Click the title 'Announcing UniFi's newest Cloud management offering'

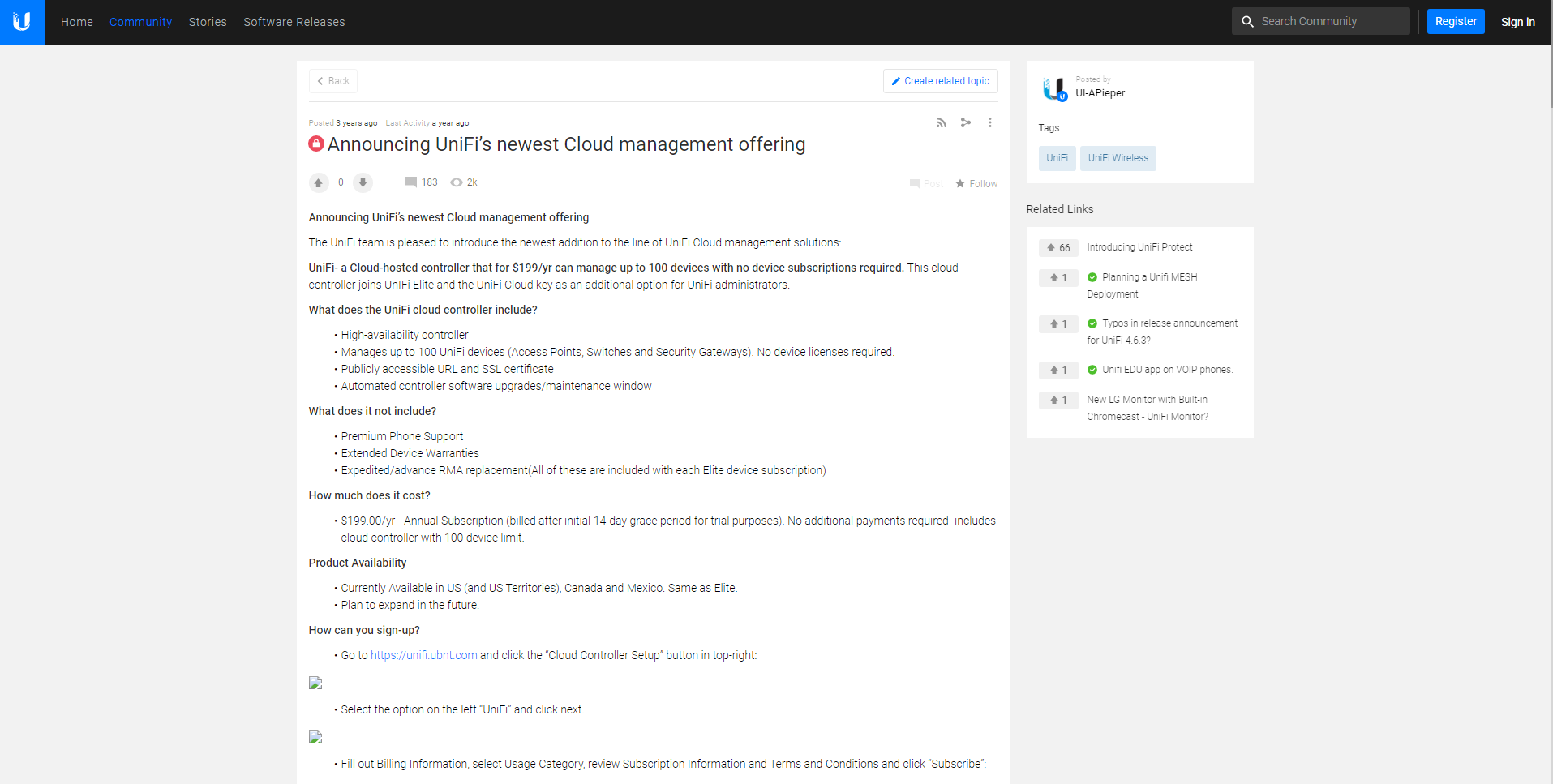click(567, 144)
